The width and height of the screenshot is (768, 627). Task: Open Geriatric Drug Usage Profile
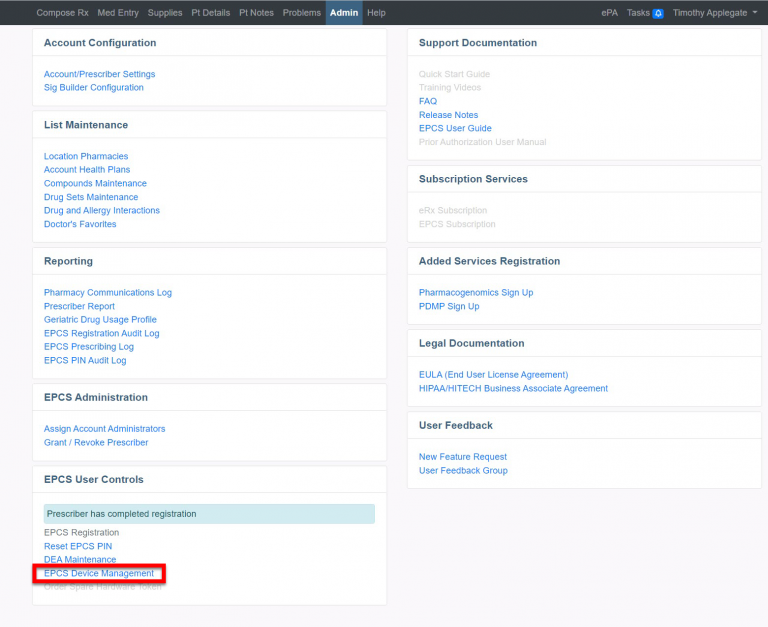(100, 319)
